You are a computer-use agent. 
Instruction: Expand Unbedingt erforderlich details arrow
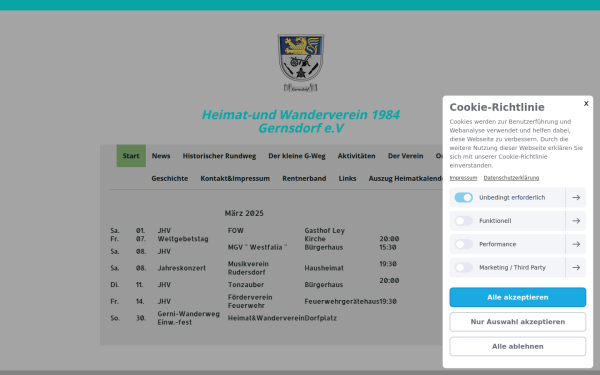(x=576, y=197)
